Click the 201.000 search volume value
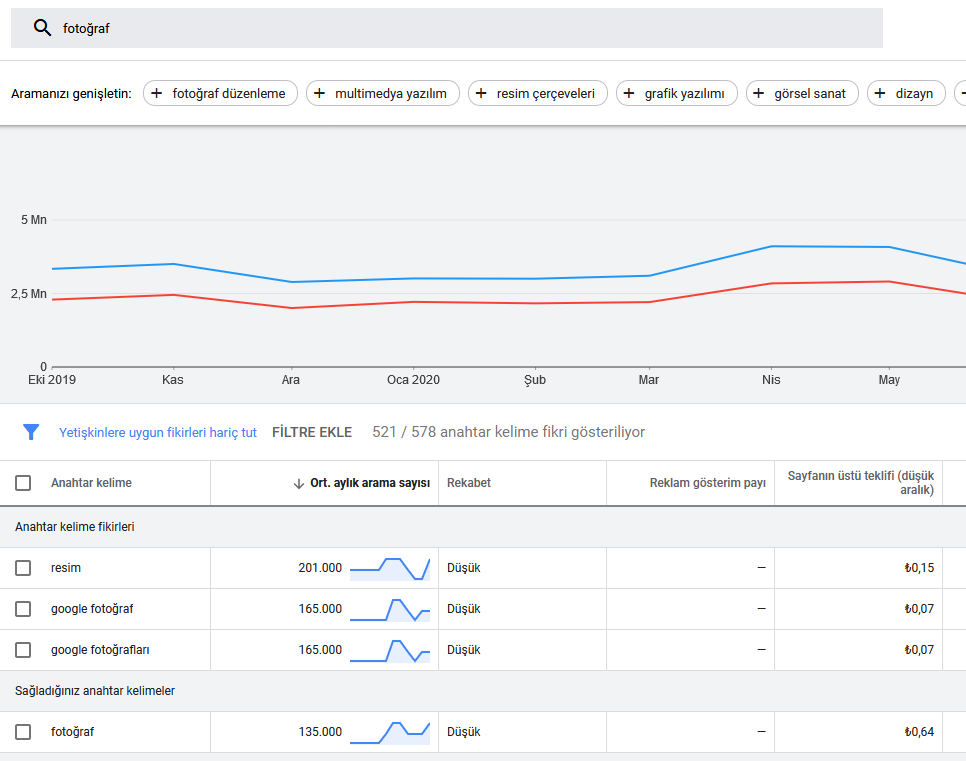The image size is (966, 761). (x=320, y=568)
